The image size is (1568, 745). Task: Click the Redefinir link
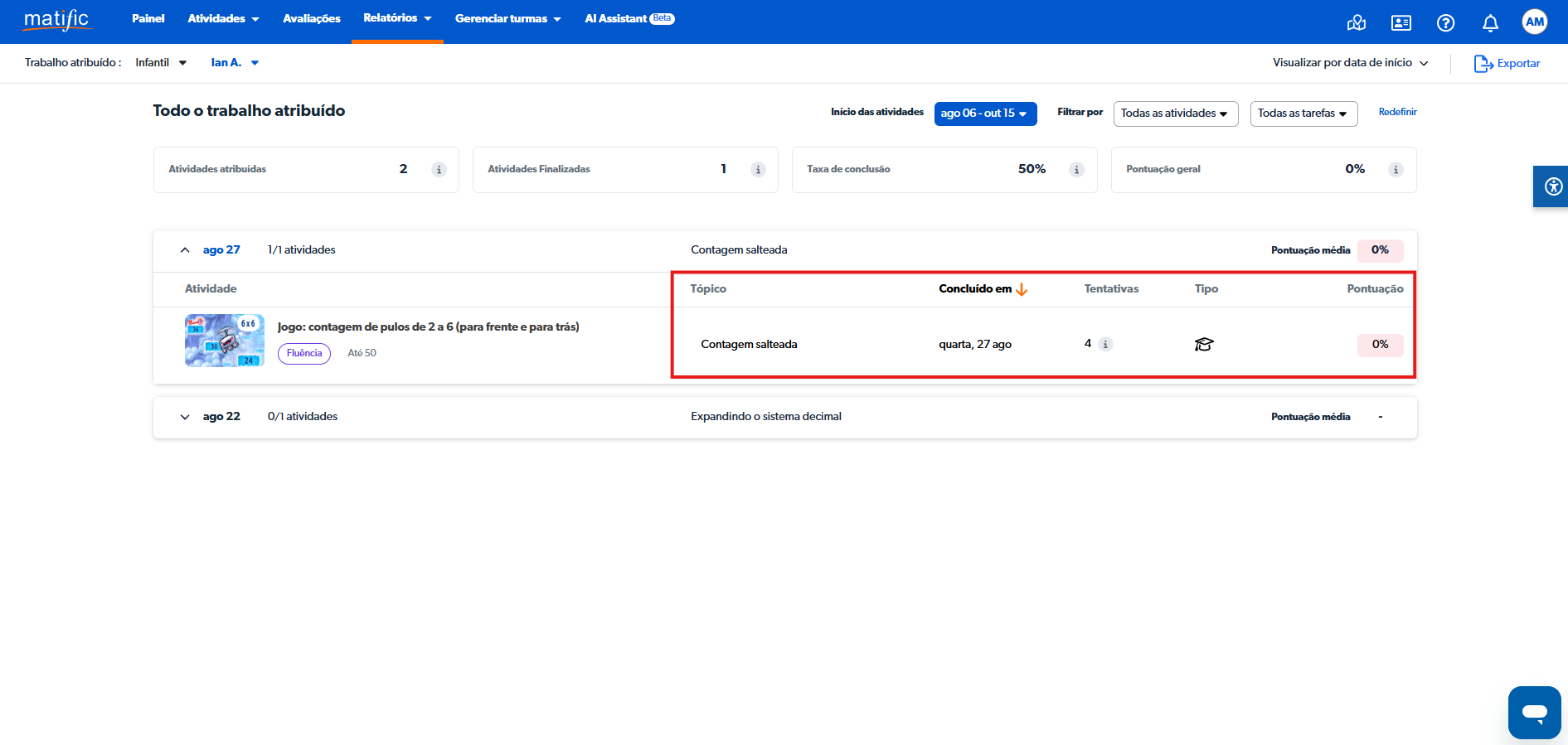pyautogui.click(x=1397, y=112)
